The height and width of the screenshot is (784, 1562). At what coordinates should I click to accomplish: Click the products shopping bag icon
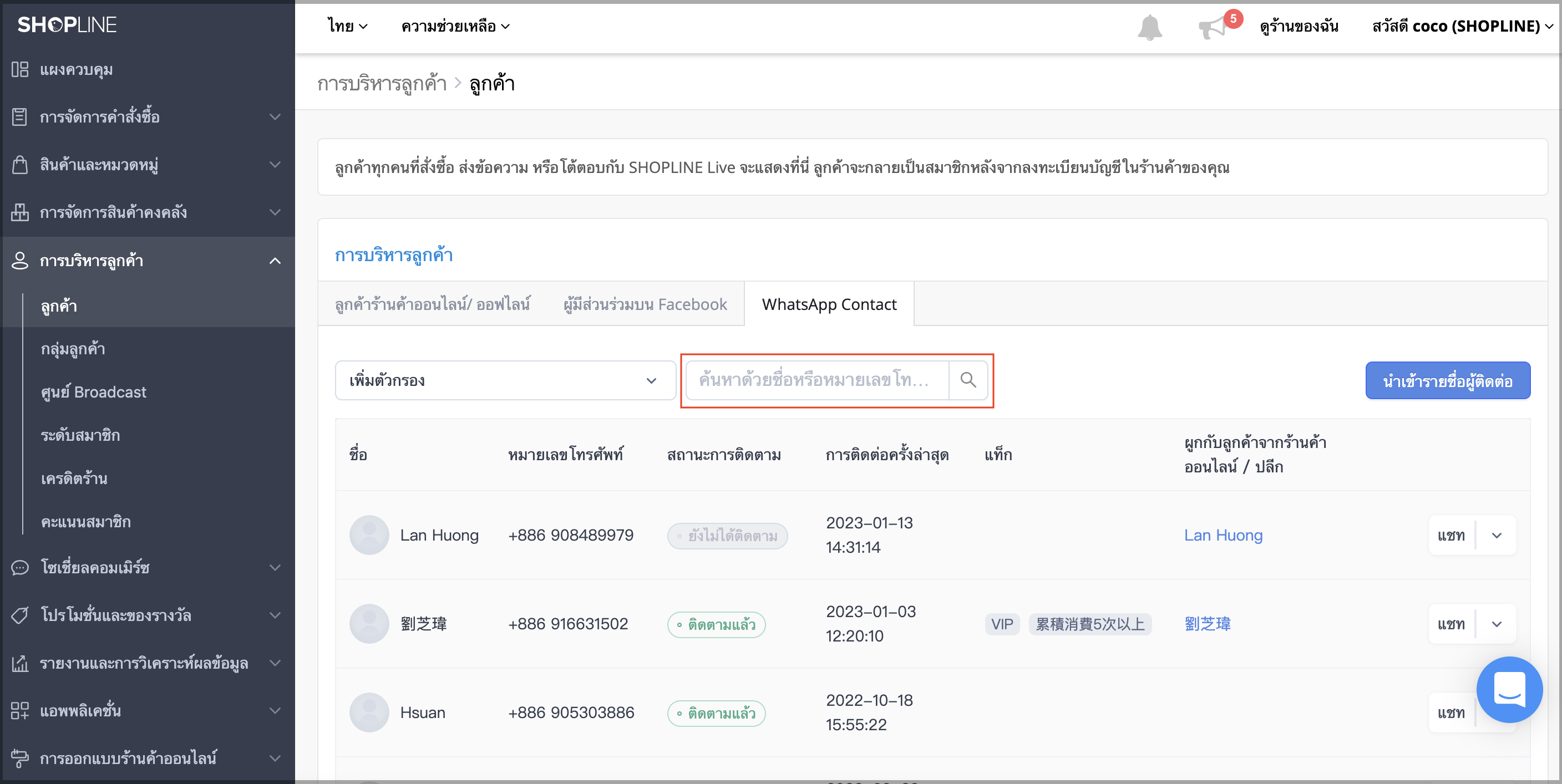pos(20,165)
